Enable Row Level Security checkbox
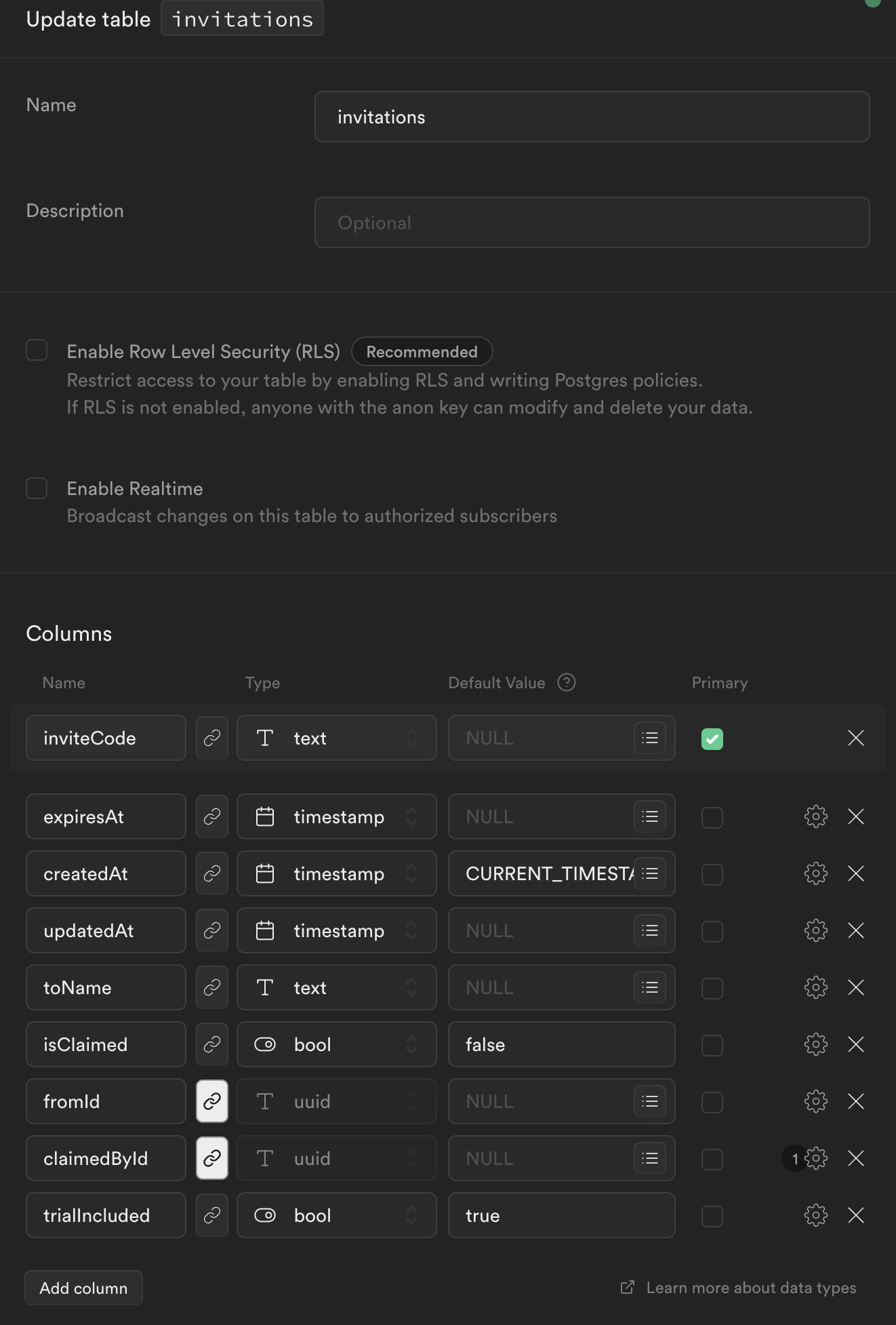This screenshot has height=1325, width=896. pos(37,351)
